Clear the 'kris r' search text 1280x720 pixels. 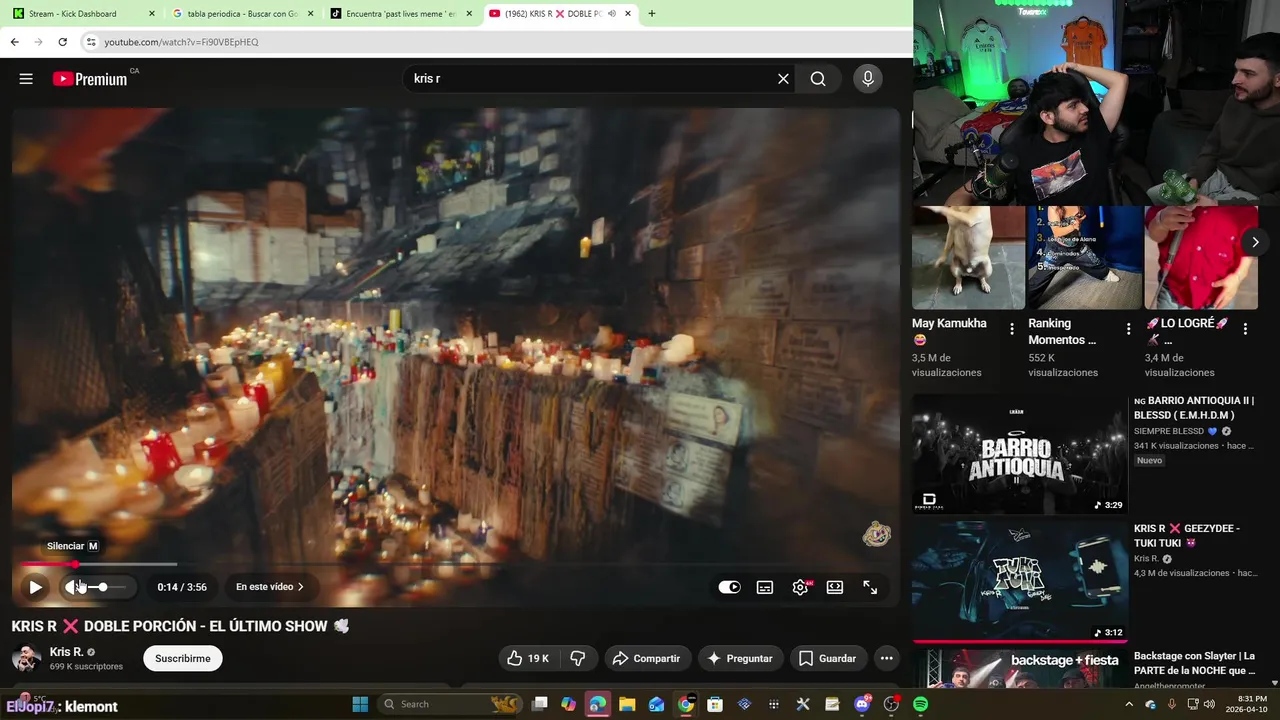[783, 79]
